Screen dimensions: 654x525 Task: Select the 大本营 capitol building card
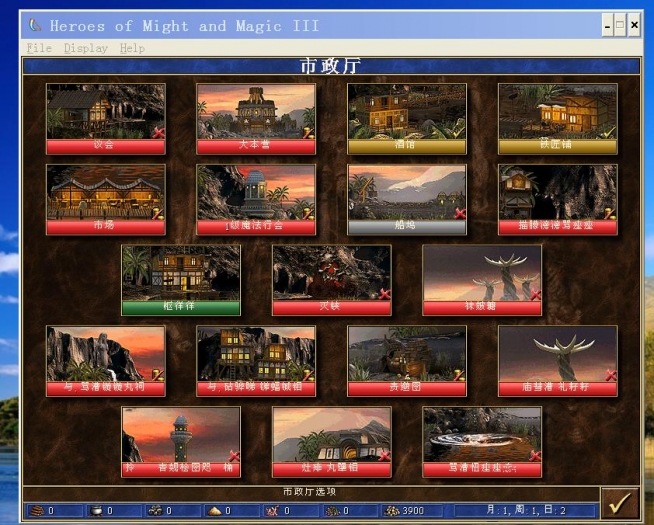(256, 118)
